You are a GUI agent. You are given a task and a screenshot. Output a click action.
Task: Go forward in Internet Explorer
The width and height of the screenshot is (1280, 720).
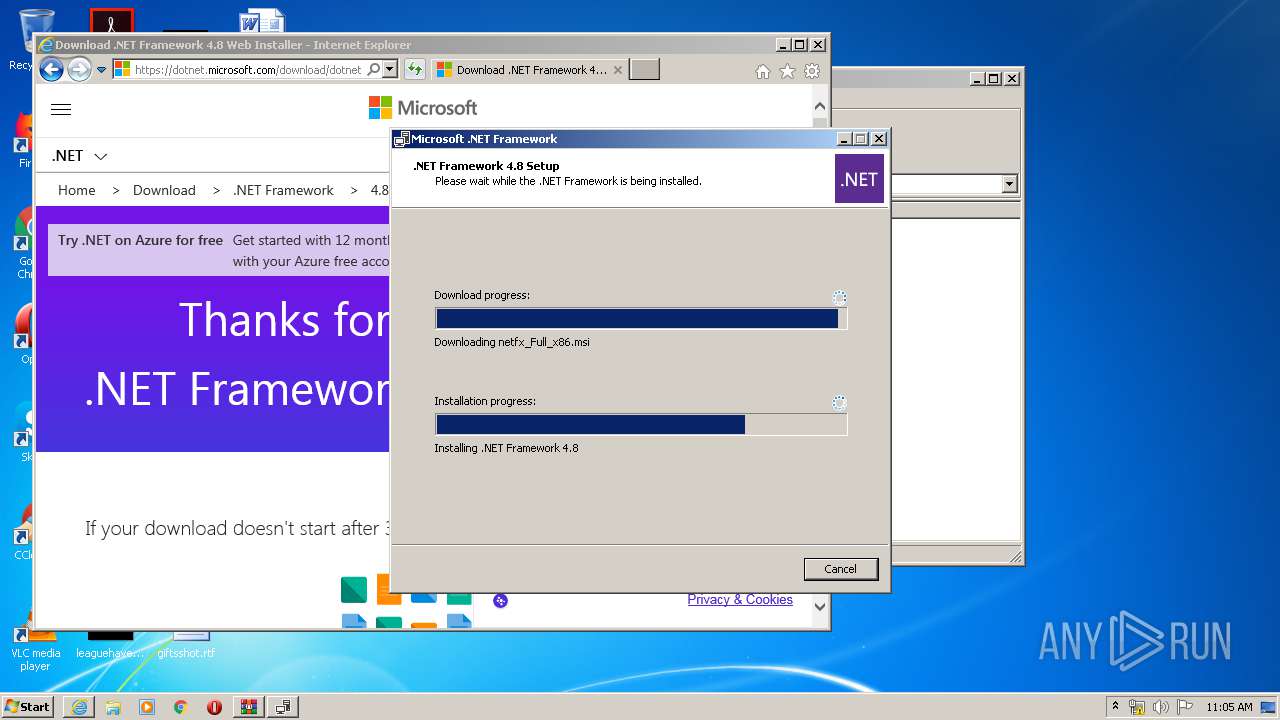(79, 69)
